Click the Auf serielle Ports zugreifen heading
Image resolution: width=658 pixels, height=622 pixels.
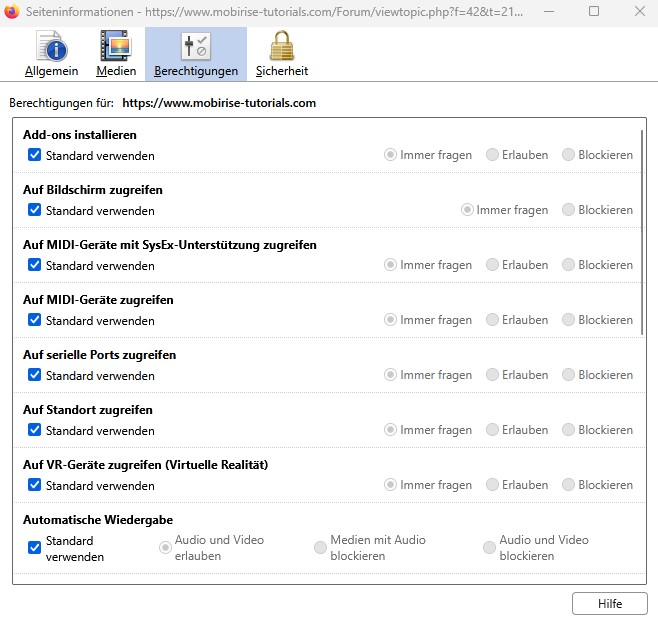coord(99,355)
